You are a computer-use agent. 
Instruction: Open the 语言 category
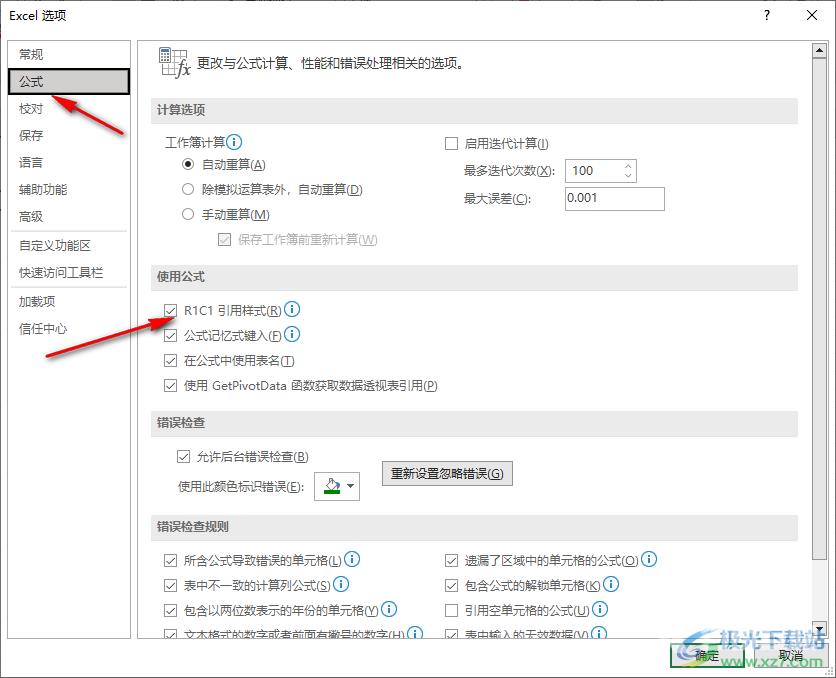click(69, 163)
